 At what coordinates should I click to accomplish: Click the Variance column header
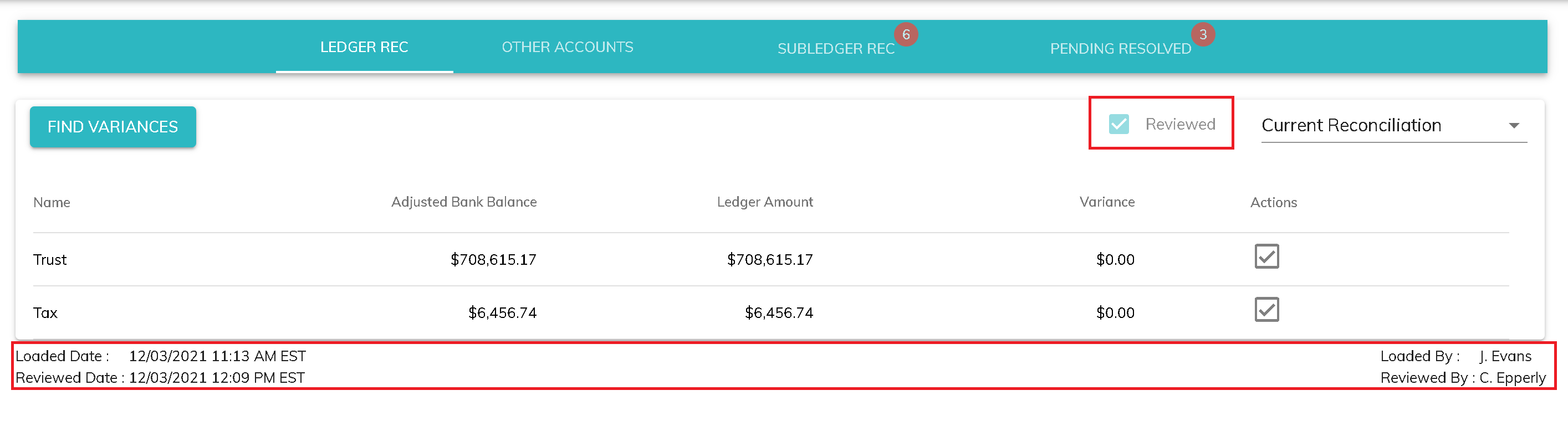(1107, 202)
